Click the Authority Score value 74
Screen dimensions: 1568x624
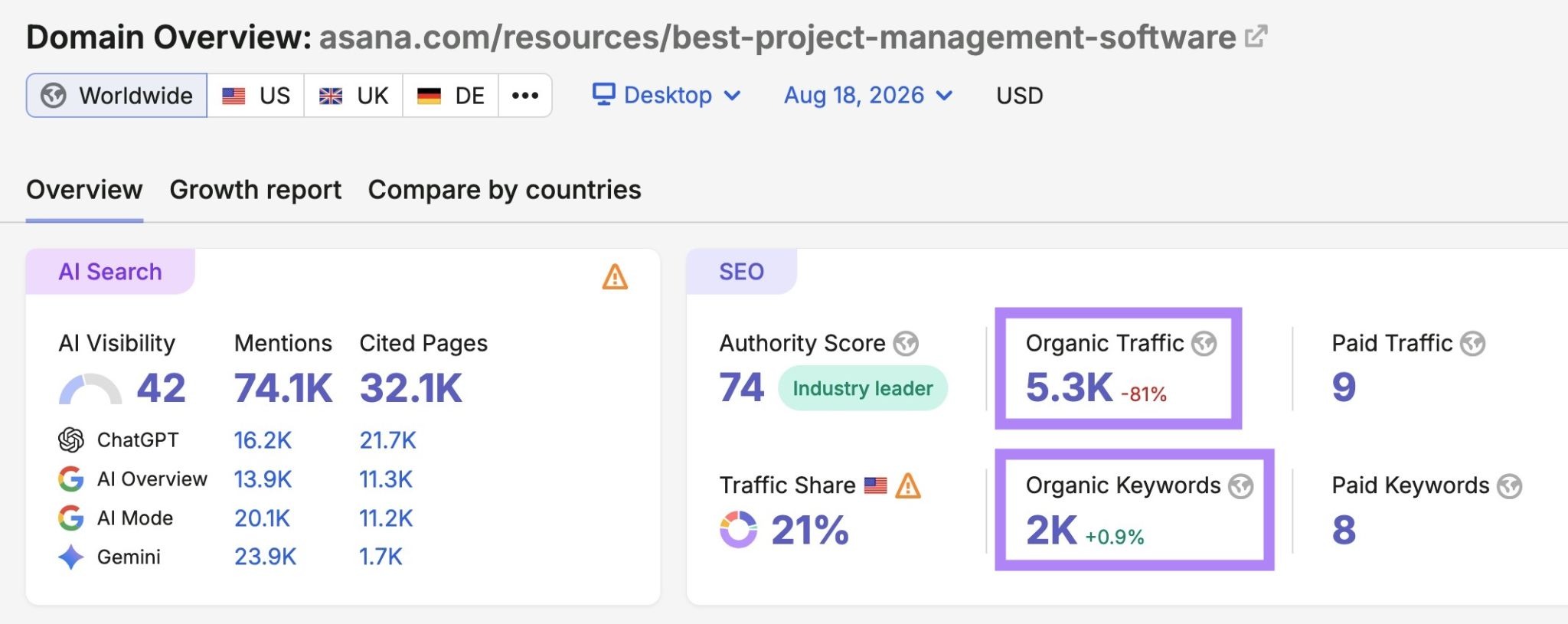coord(741,387)
